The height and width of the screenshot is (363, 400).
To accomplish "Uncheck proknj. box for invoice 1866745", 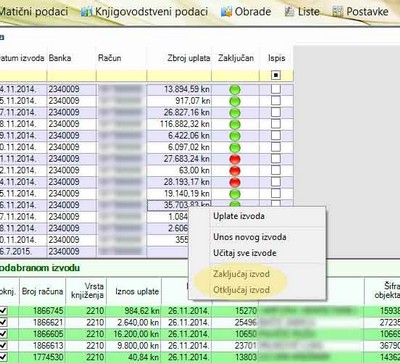I will pyautogui.click(x=3, y=311).
